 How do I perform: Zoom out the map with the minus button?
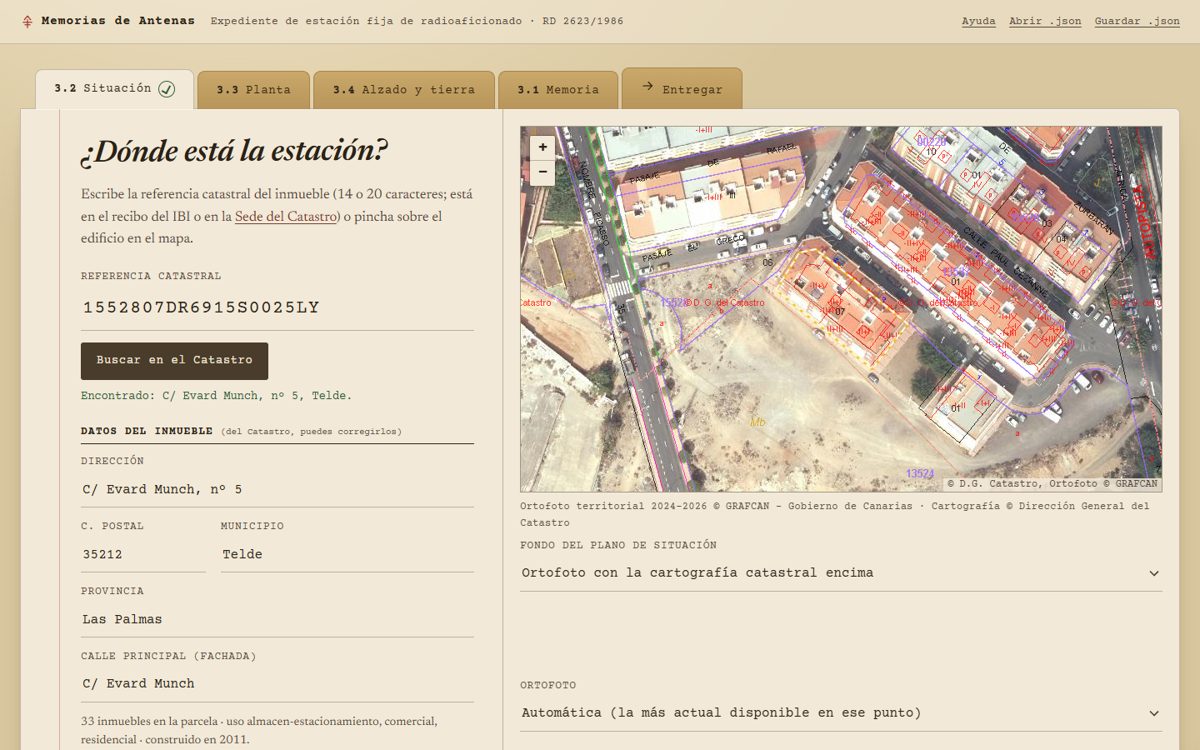[542, 172]
